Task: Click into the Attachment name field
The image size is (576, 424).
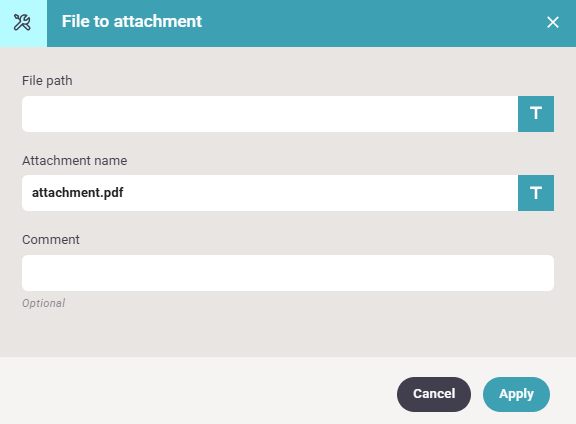Action: [270, 193]
